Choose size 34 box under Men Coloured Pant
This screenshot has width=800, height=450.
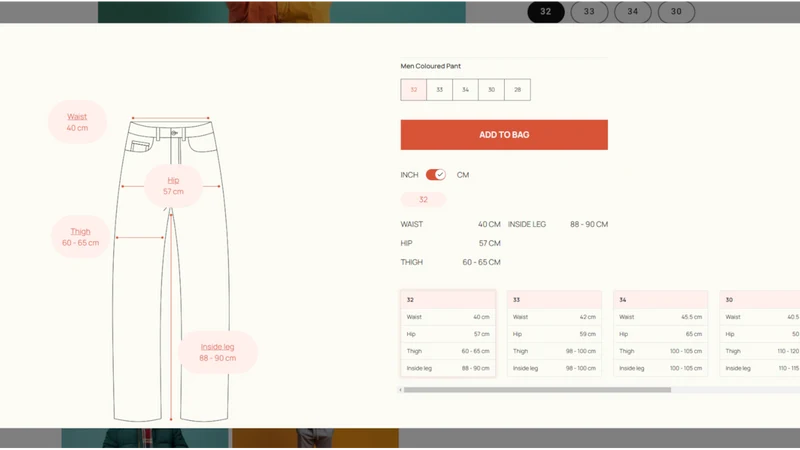[465, 90]
